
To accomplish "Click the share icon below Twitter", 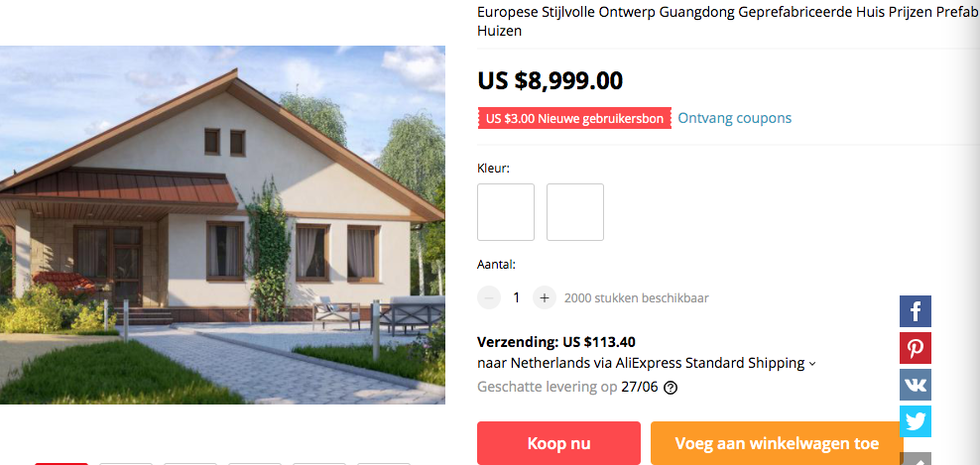I will click(x=915, y=459).
